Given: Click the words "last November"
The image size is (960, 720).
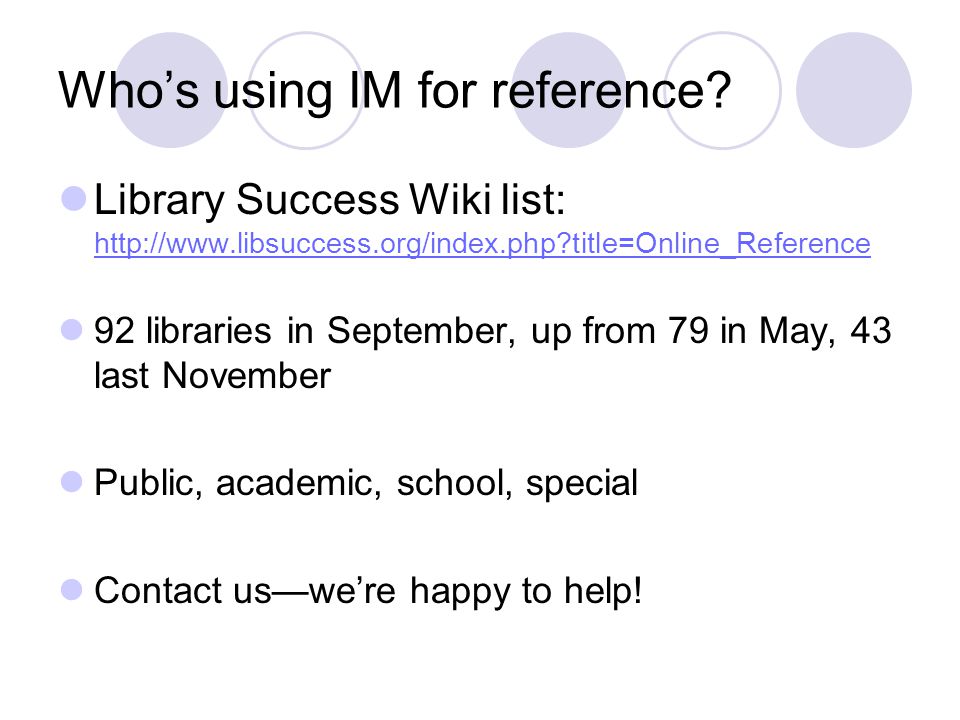Looking at the screenshot, I should point(212,375).
